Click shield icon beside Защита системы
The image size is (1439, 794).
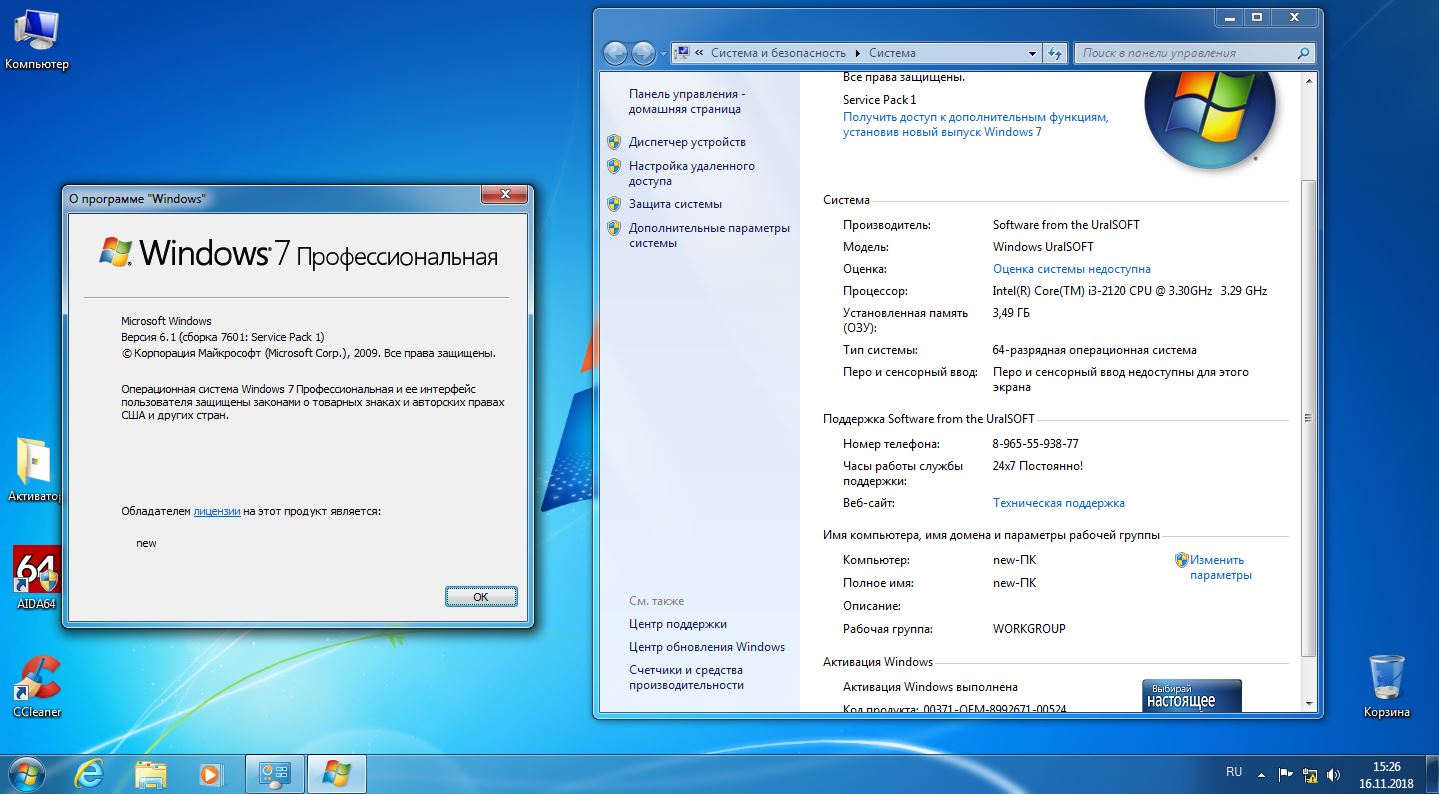point(614,204)
